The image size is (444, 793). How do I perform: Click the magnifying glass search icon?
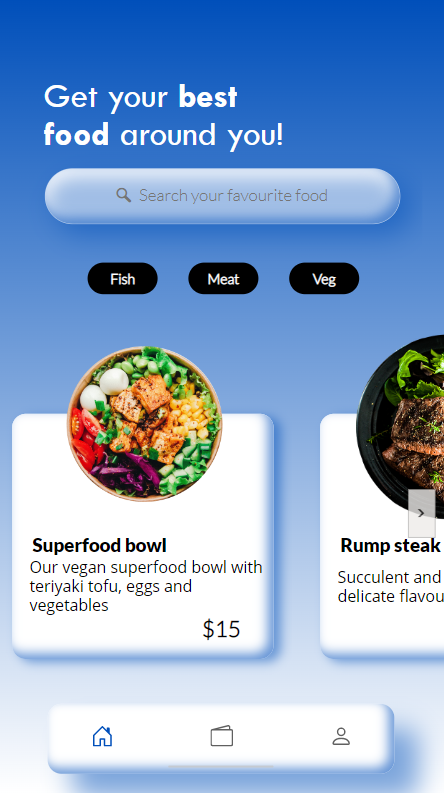123,195
